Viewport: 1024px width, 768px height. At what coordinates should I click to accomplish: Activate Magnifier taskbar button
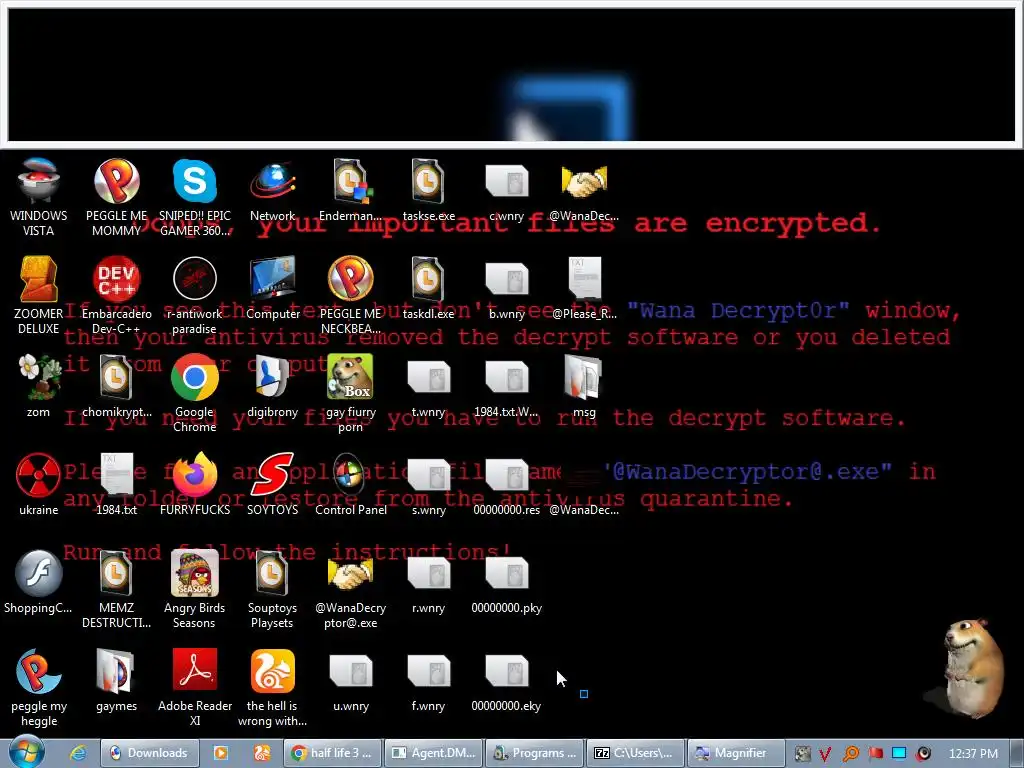(x=737, y=753)
